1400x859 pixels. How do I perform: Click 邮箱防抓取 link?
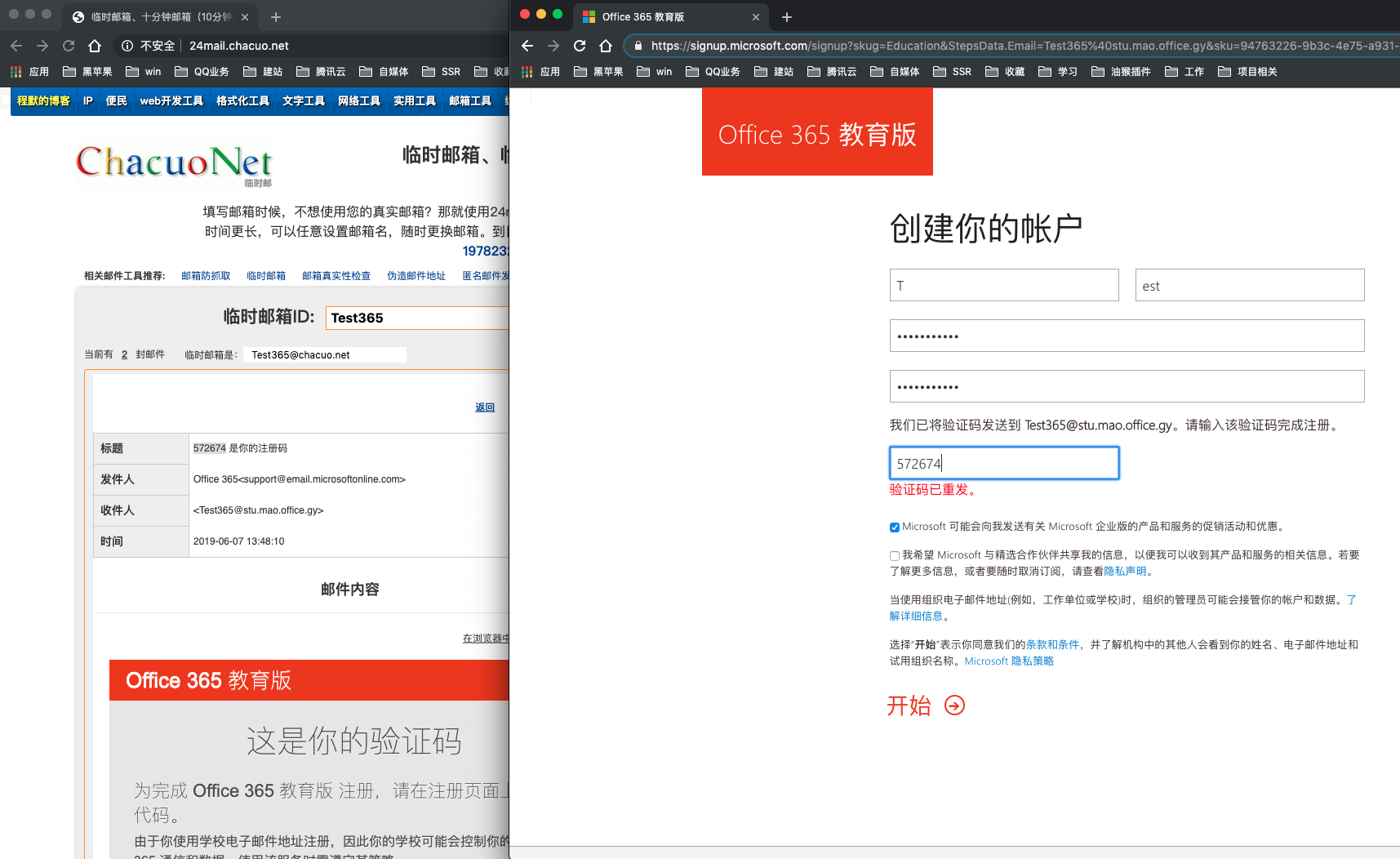[x=206, y=276]
